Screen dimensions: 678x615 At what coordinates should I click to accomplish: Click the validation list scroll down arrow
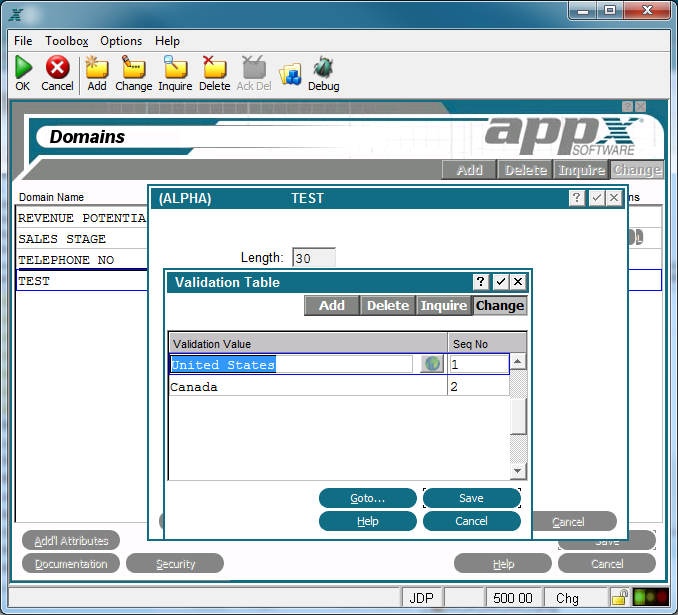click(518, 471)
